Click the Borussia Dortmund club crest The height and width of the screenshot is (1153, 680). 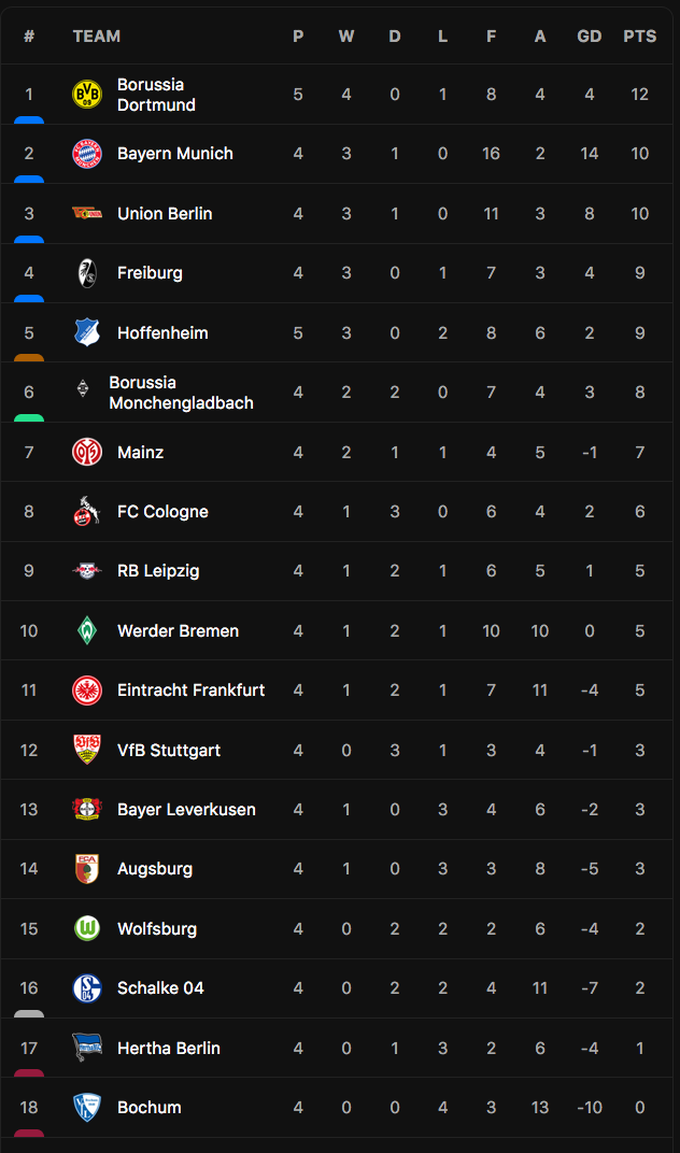pos(87,94)
